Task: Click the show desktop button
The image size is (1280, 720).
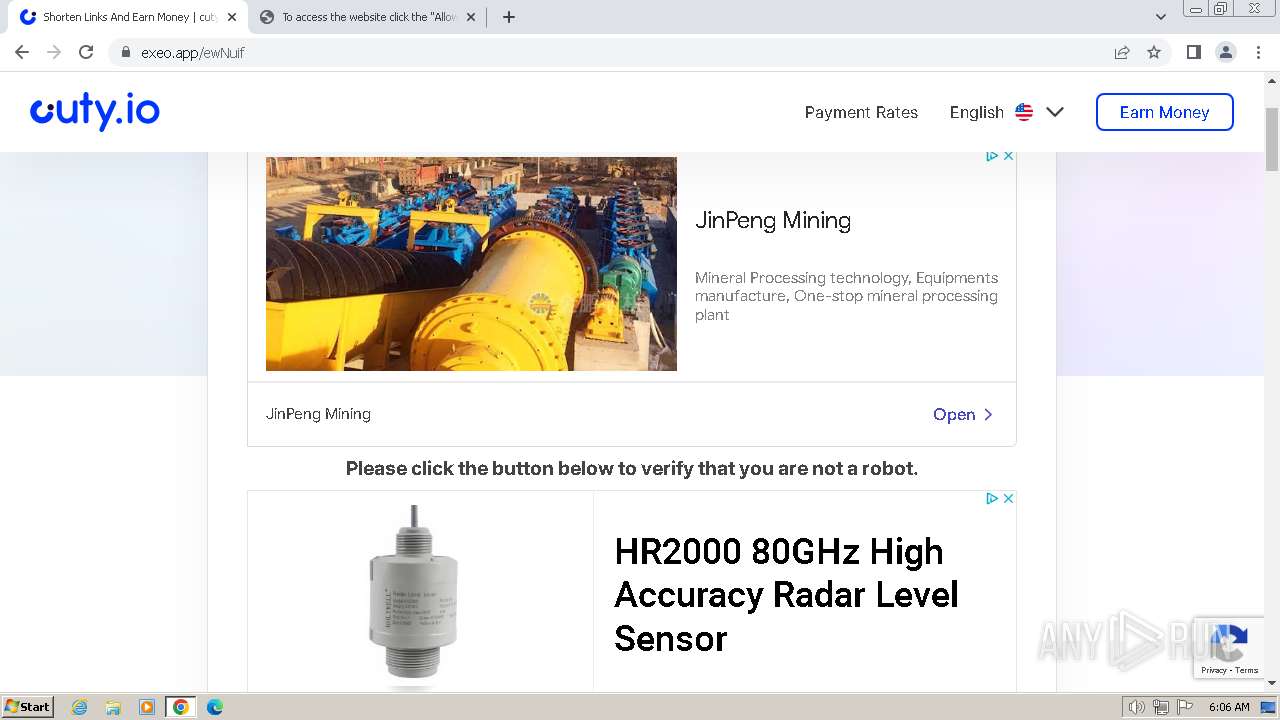Action: 1270,707
